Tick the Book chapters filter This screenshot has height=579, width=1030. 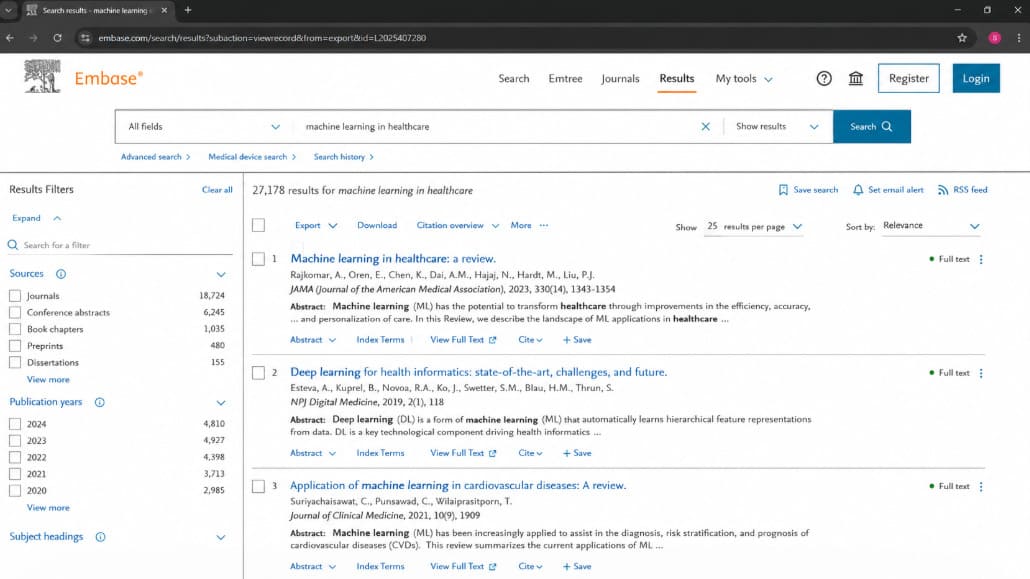pos(15,329)
